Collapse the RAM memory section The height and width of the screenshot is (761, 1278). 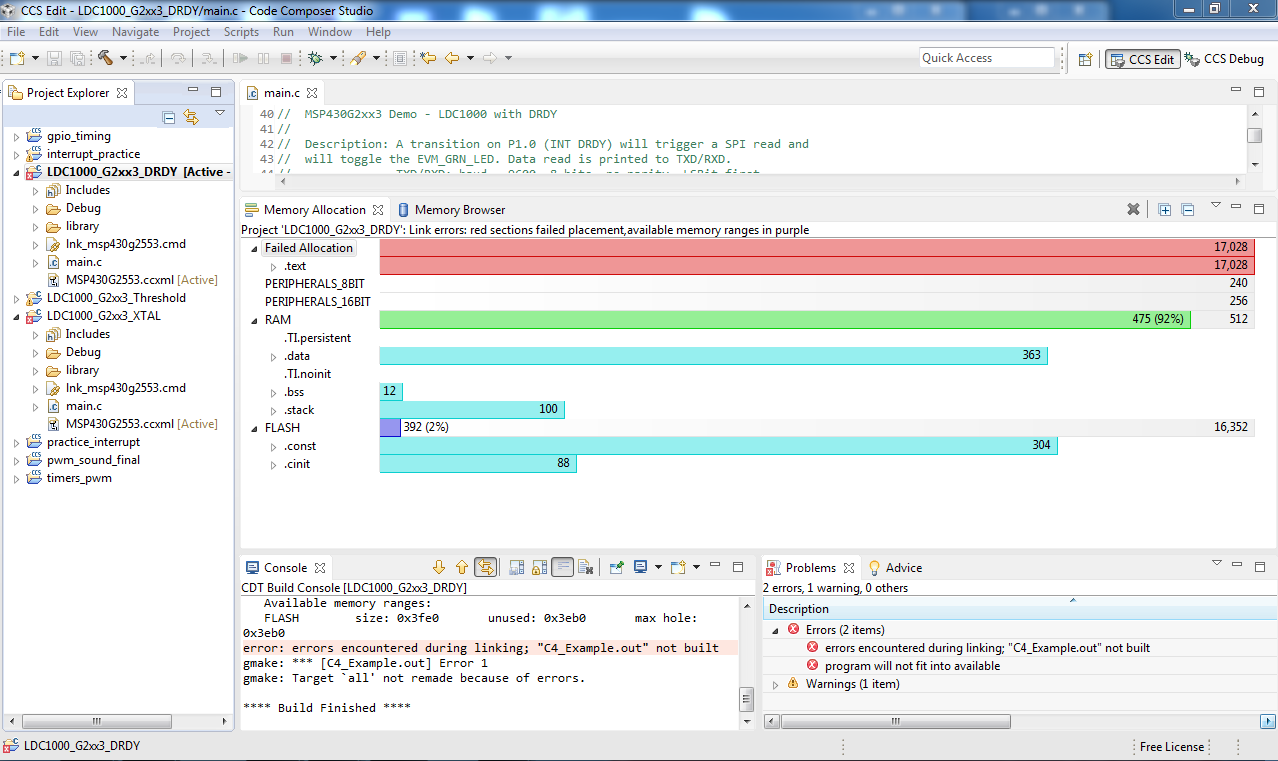pos(254,320)
